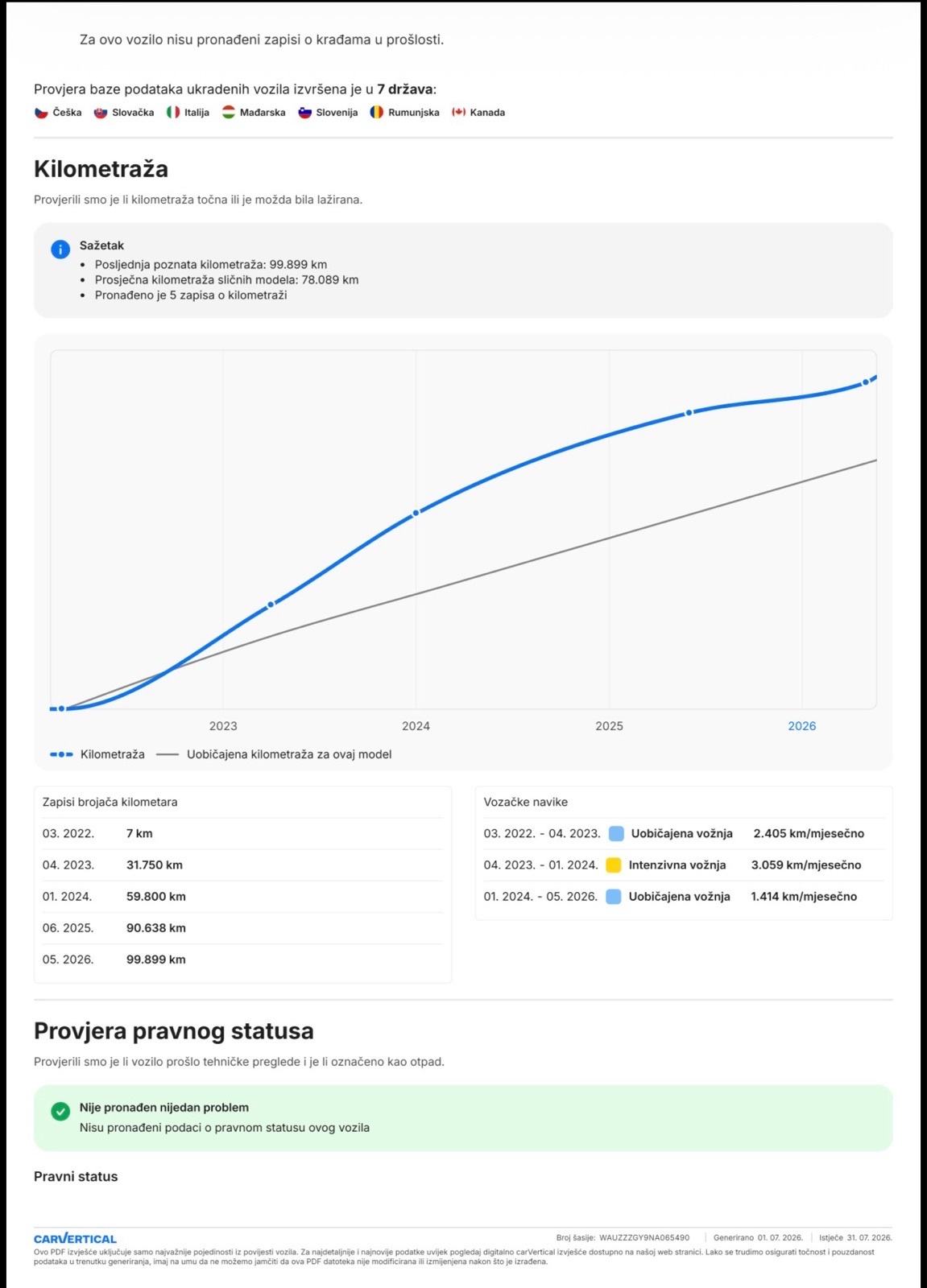Click the yellow Intenzivna vožnja color swatch
The width and height of the screenshot is (927, 1288).
click(614, 865)
